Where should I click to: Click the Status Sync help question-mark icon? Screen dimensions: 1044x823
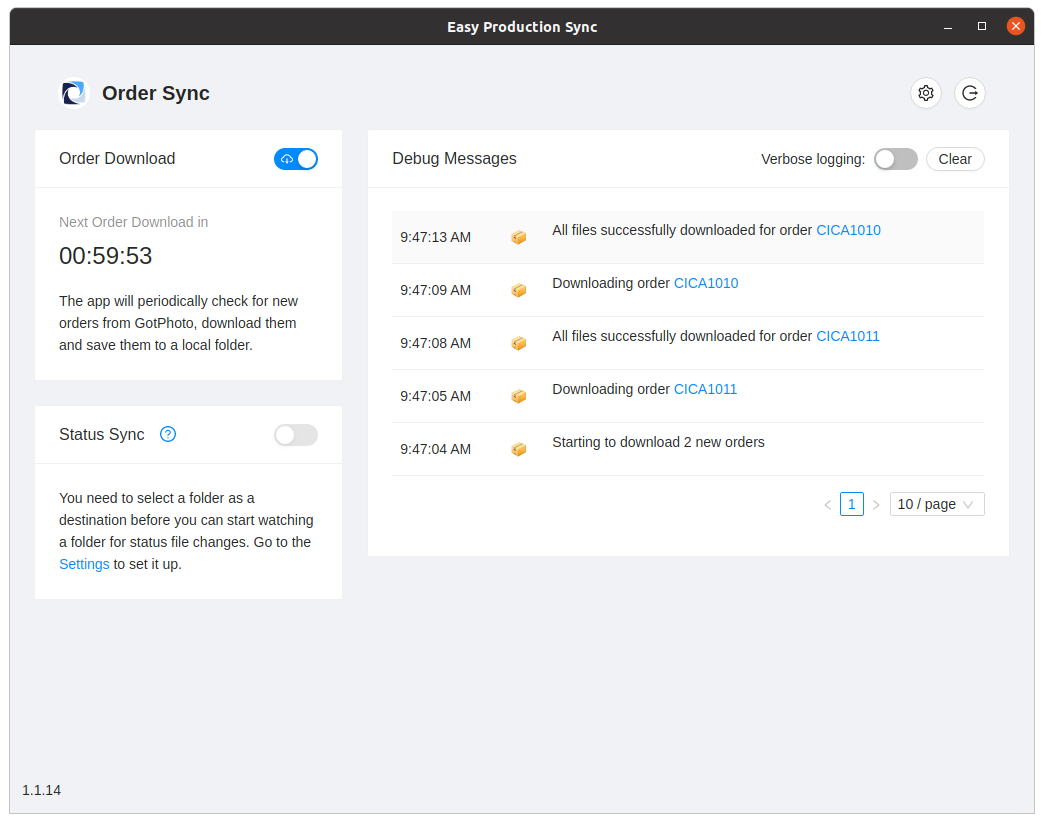point(168,434)
